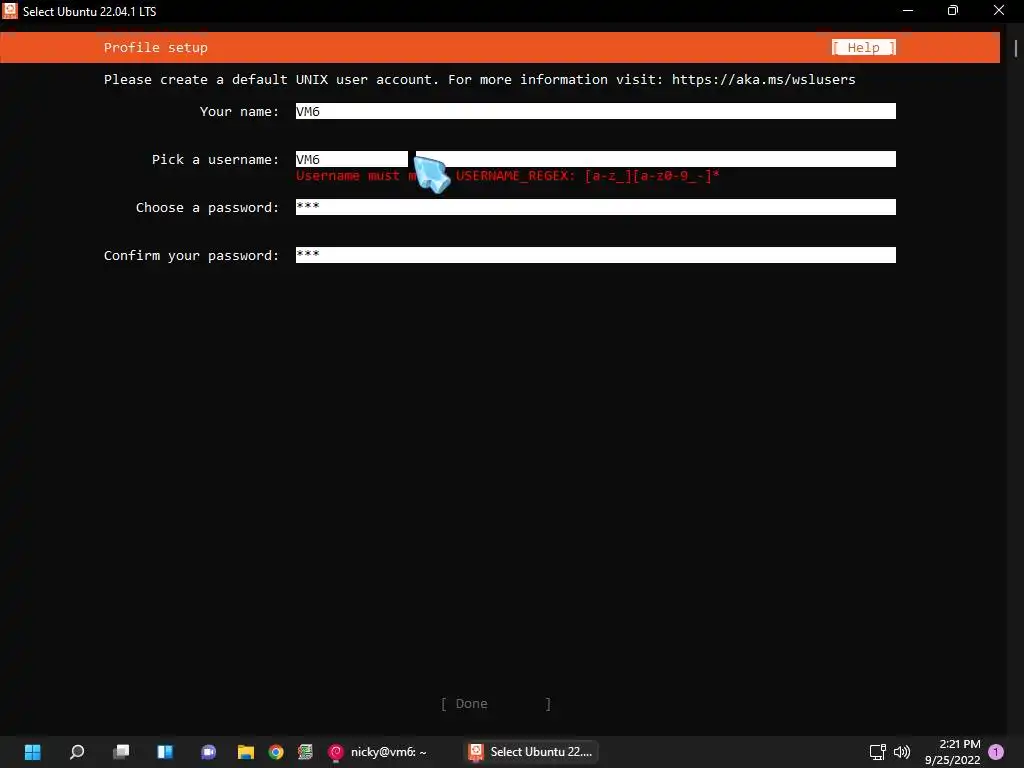Focus the Choose a password field
Image resolution: width=1024 pixels, height=768 pixels.
pyautogui.click(x=595, y=207)
